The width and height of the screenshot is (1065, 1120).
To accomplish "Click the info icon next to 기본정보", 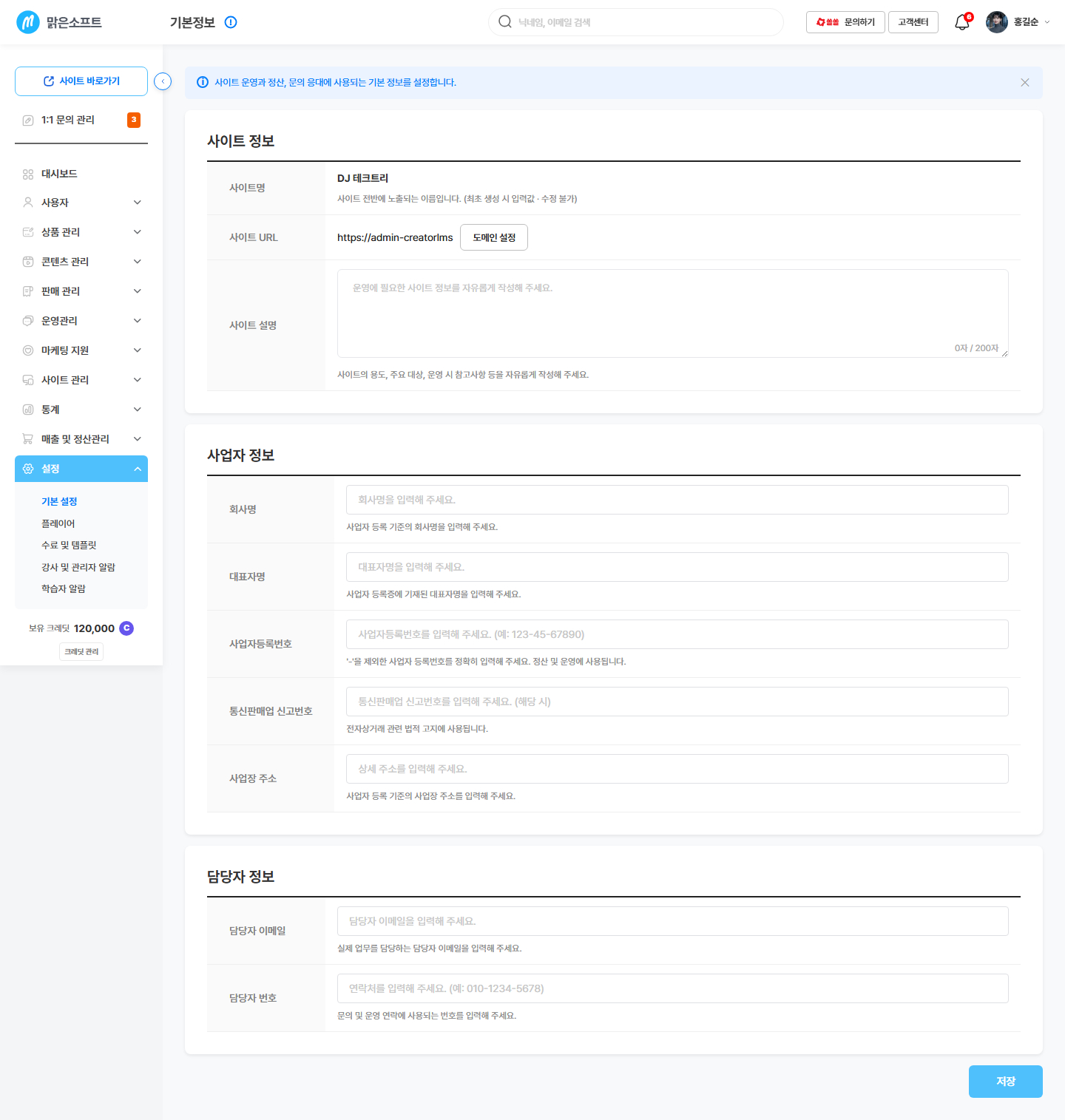I will [231, 22].
